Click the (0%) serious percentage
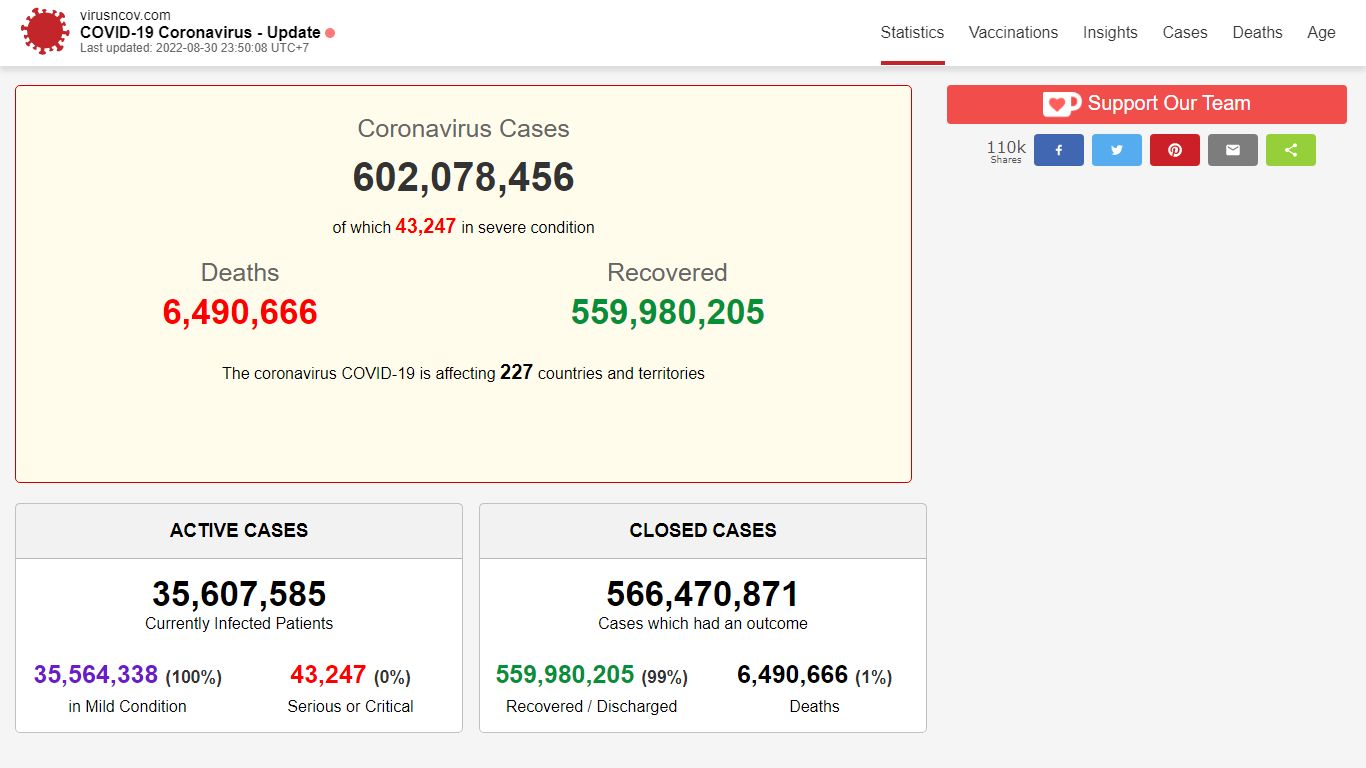1366x768 pixels. [393, 677]
